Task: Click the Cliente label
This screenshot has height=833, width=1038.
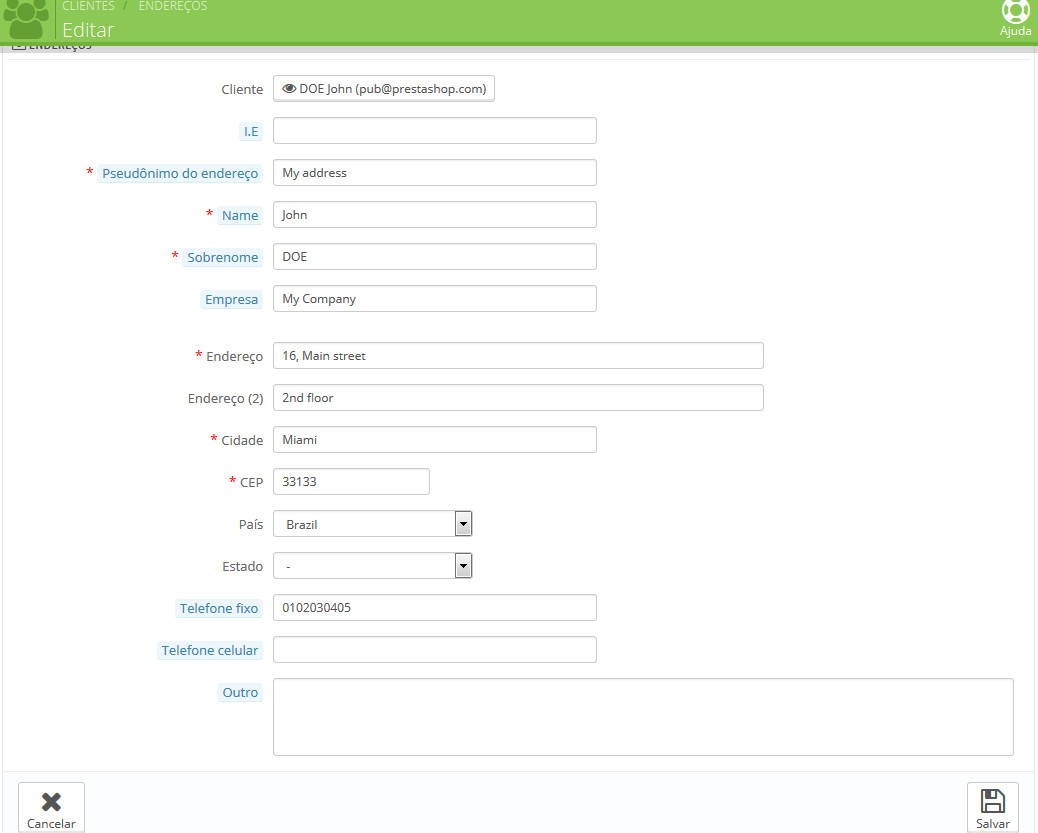Action: tap(242, 89)
